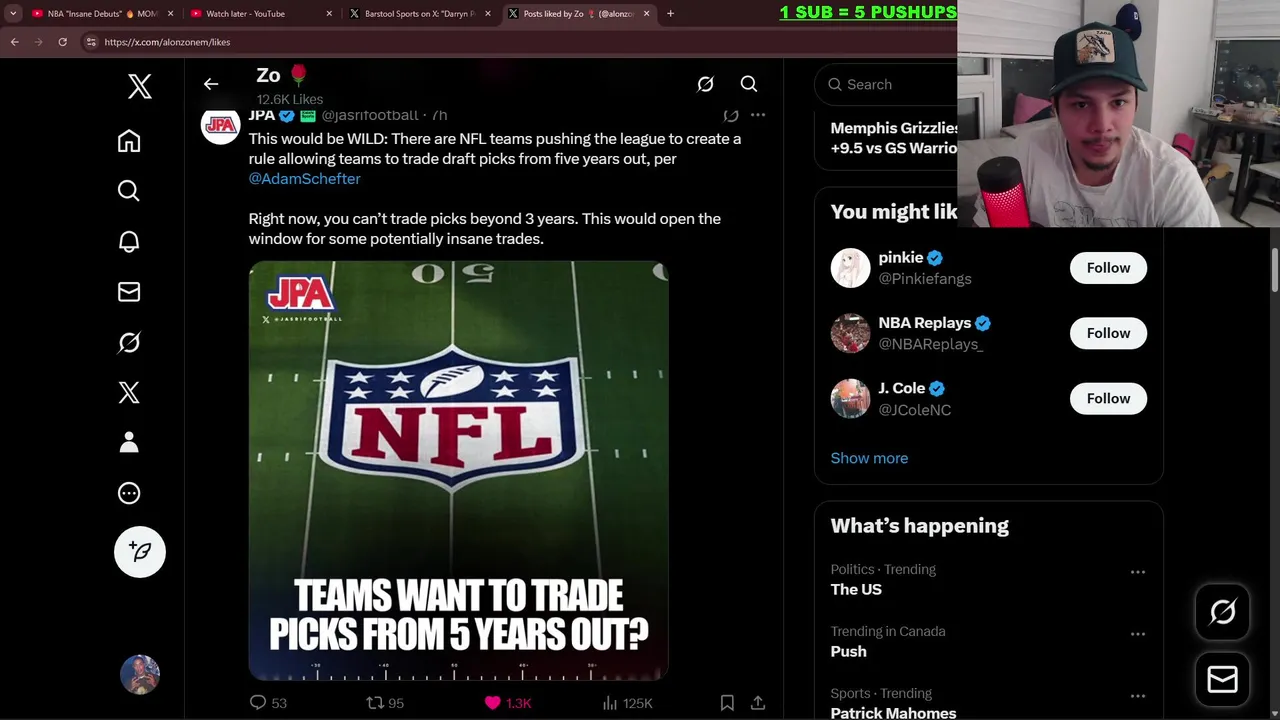This screenshot has height=720, width=1280.
Task: Open the Patrick Mahomes trending topic
Action: [893, 712]
